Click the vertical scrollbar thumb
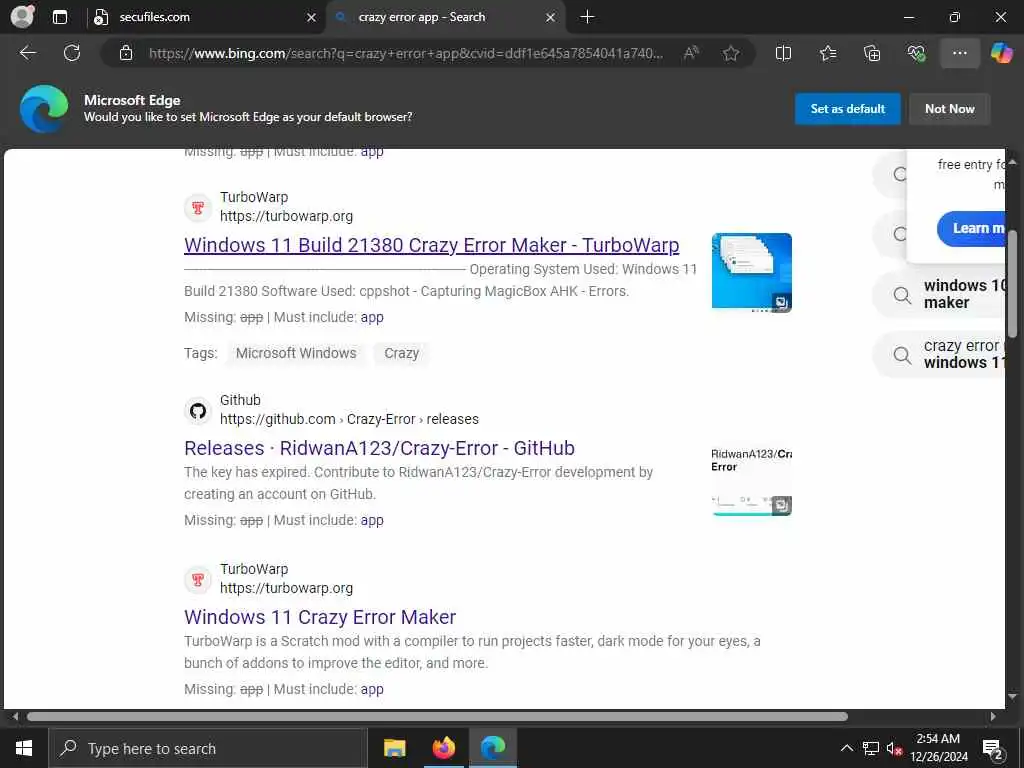This screenshot has width=1024, height=768. pyautogui.click(x=1013, y=284)
